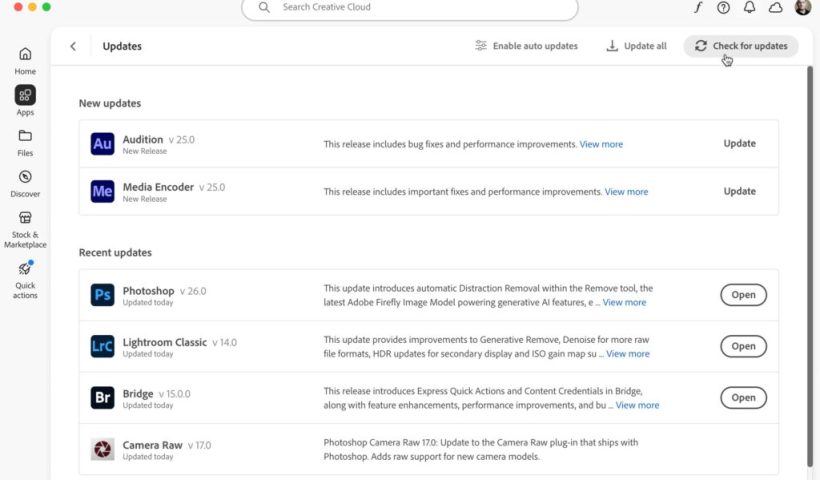Open cloud sync status icon
820x480 pixels.
coord(775,8)
